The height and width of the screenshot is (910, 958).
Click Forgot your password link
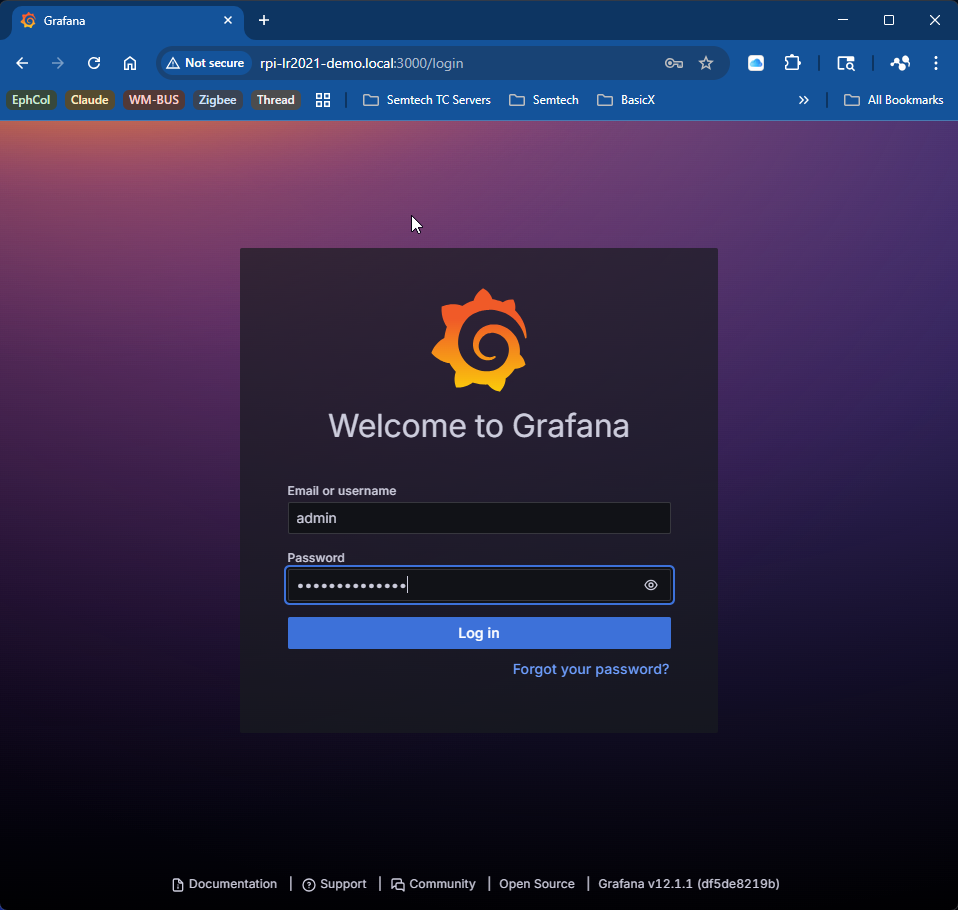[x=591, y=669]
